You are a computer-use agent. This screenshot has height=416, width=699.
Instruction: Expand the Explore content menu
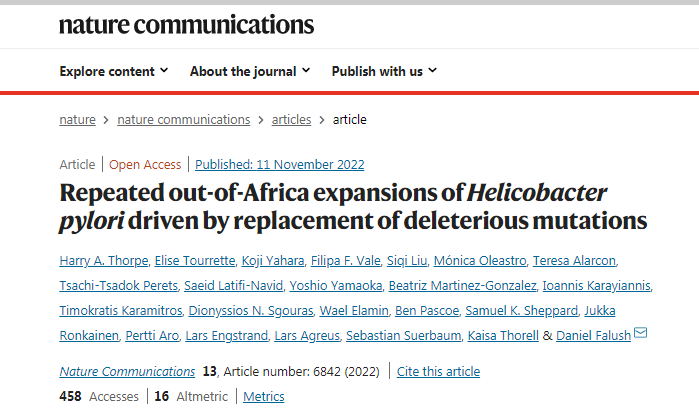coord(114,71)
